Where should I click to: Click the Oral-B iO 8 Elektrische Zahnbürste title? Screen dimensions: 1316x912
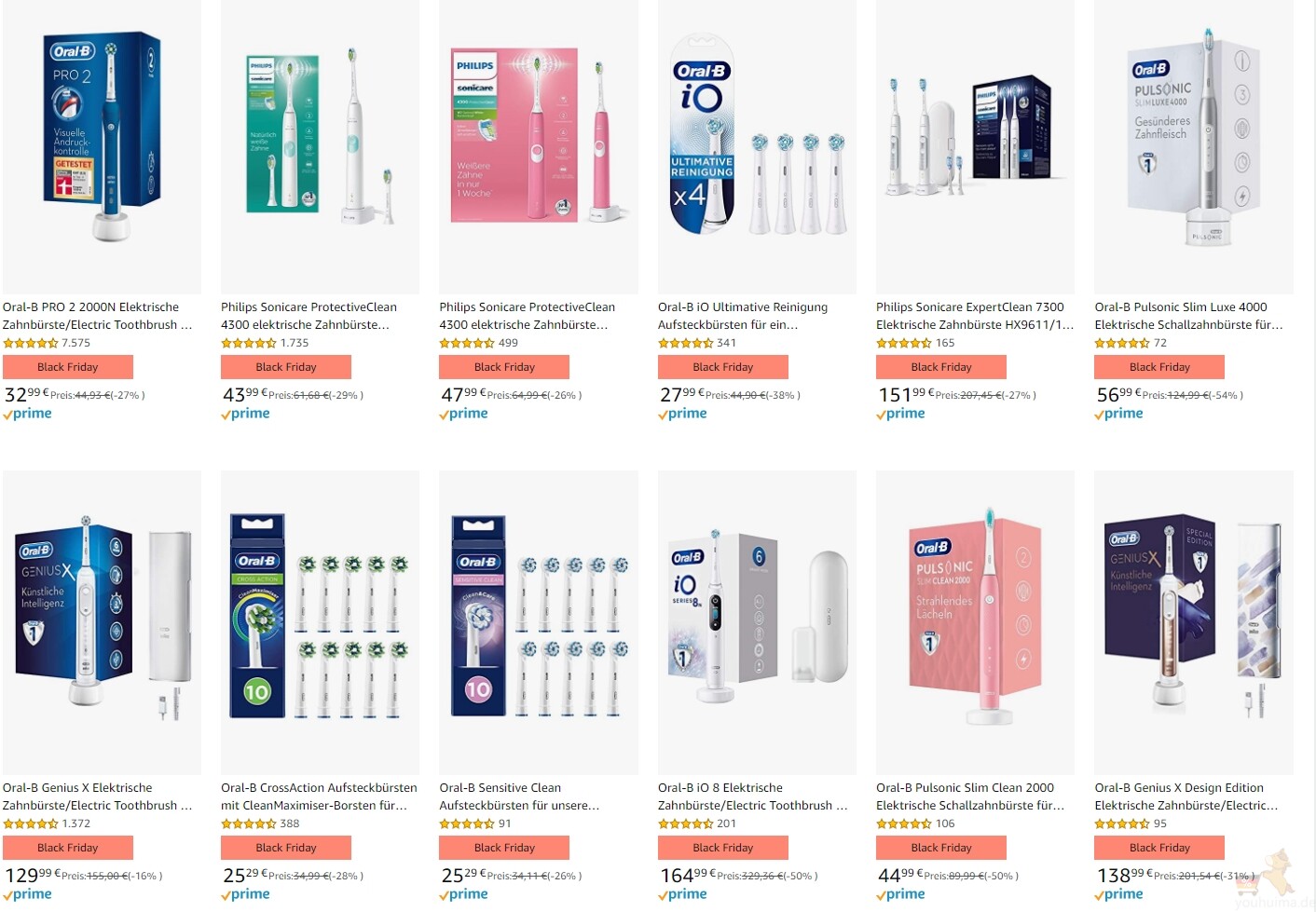(x=753, y=796)
